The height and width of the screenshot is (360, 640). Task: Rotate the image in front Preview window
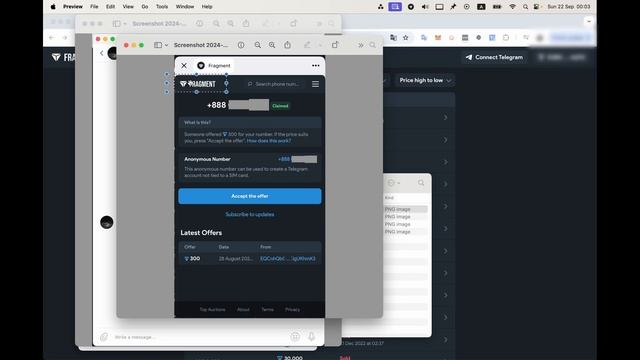pyautogui.click(x=335, y=45)
